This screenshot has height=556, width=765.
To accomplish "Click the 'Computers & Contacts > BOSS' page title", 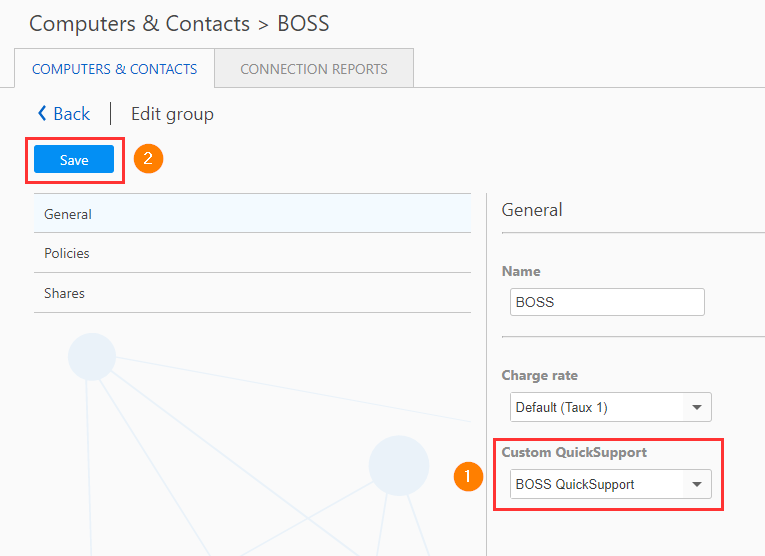I will click(179, 22).
